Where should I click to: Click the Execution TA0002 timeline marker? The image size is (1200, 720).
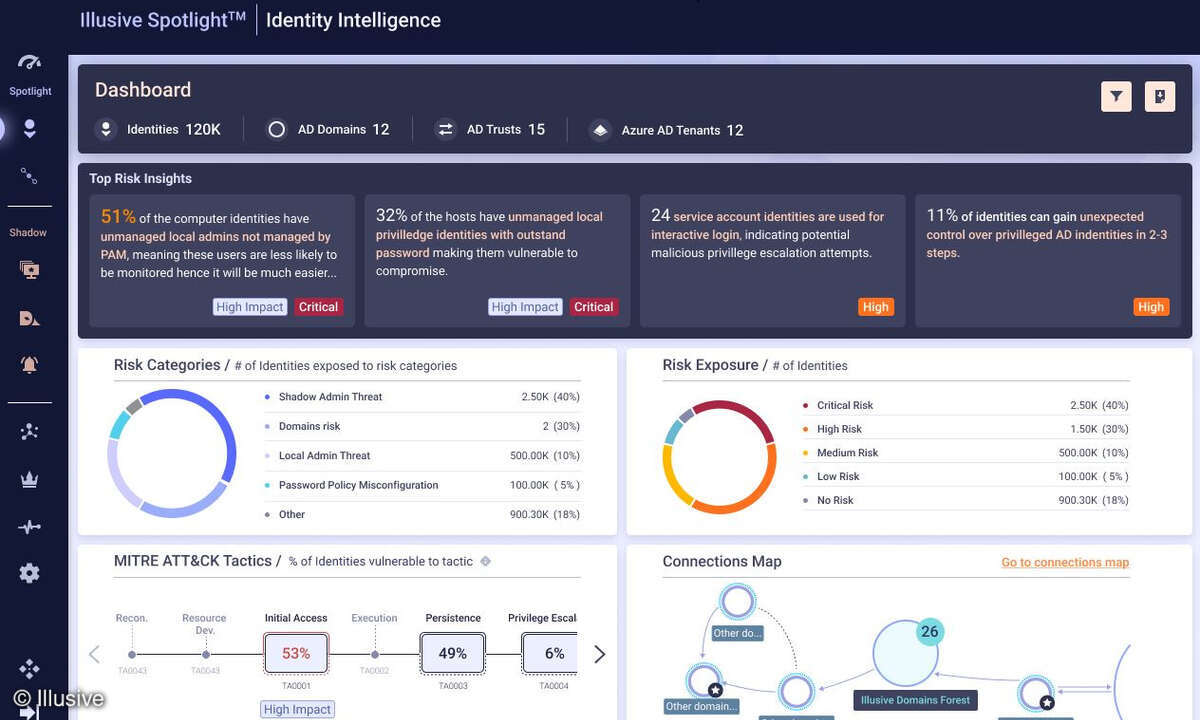[x=374, y=655]
